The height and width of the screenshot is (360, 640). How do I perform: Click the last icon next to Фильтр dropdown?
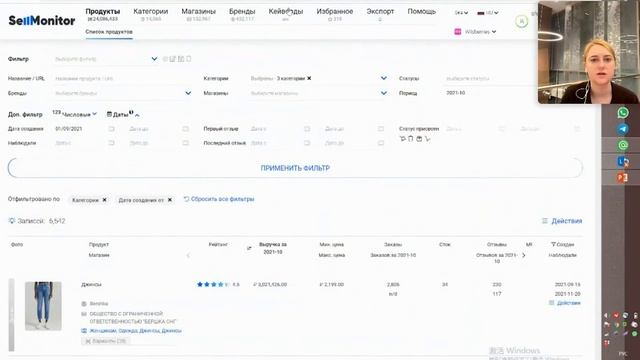[189, 59]
